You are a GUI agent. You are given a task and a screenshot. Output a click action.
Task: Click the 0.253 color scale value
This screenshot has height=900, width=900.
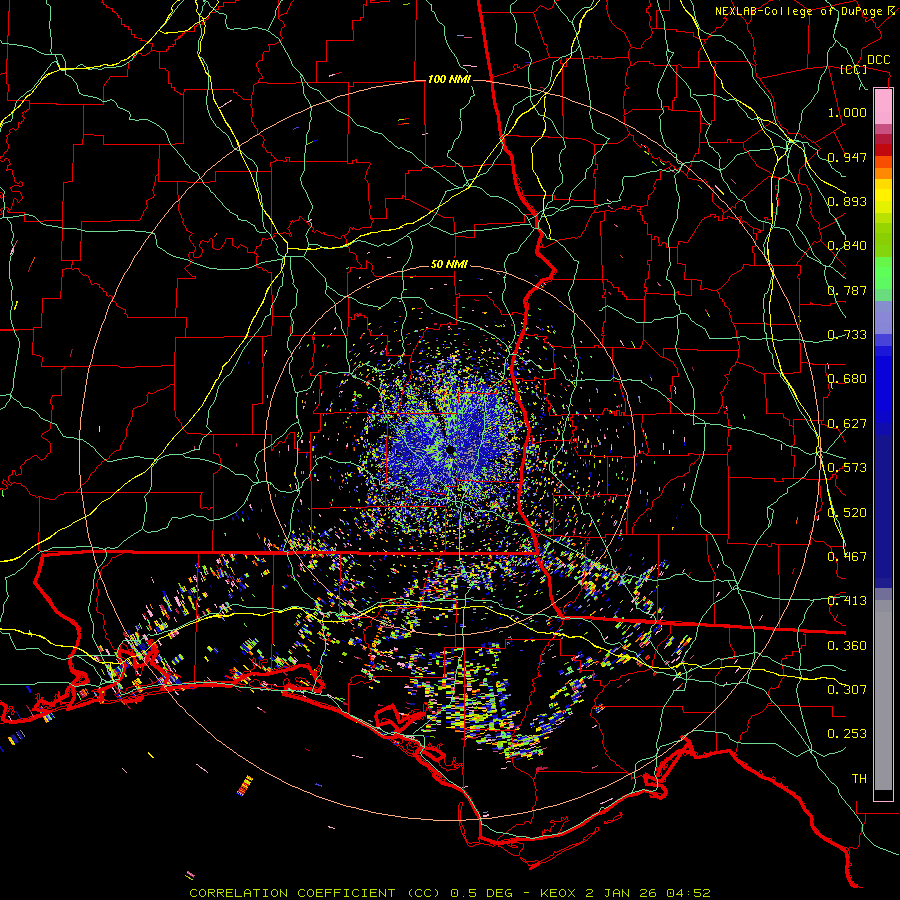tap(847, 734)
